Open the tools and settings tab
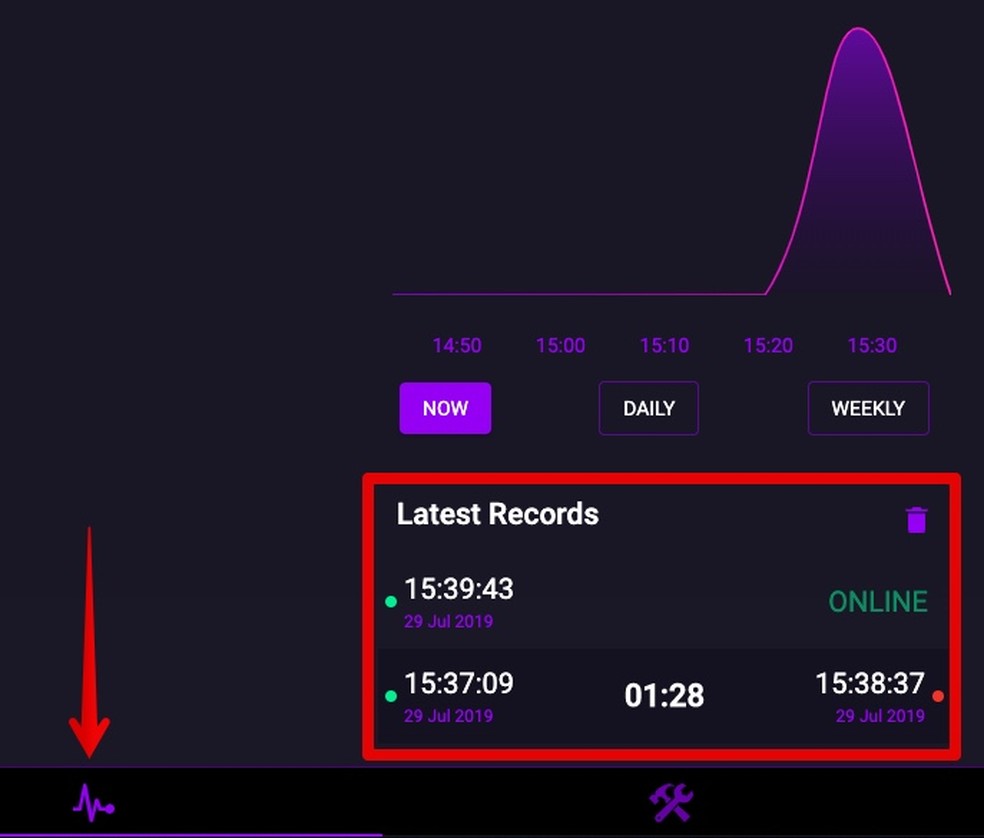The image size is (984, 838). (x=671, y=802)
